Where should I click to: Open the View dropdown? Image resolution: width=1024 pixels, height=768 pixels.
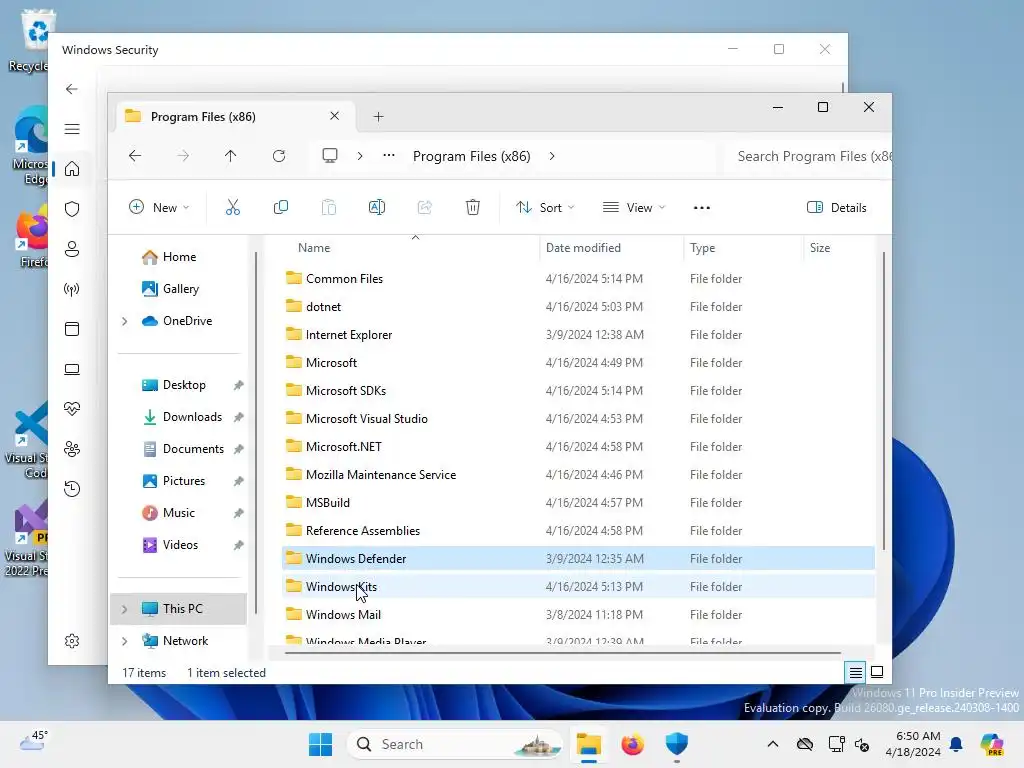pos(633,208)
